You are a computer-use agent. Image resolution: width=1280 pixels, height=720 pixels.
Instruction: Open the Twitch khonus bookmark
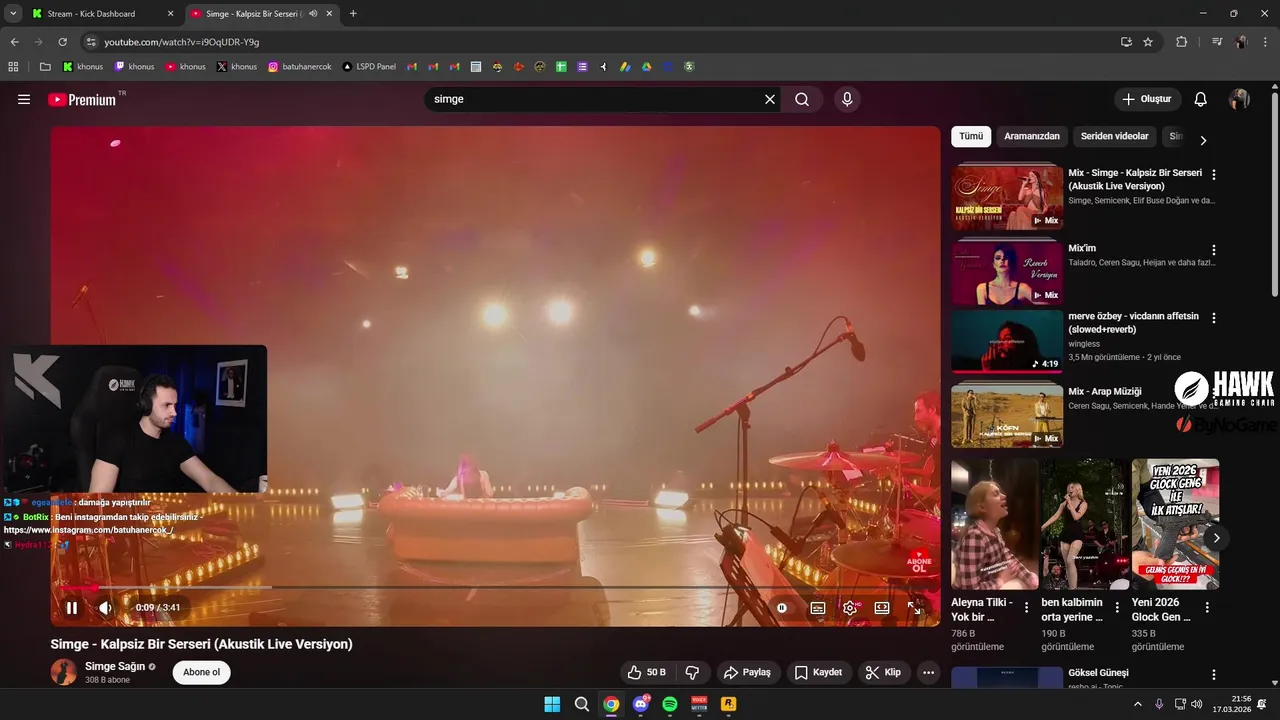135,67
